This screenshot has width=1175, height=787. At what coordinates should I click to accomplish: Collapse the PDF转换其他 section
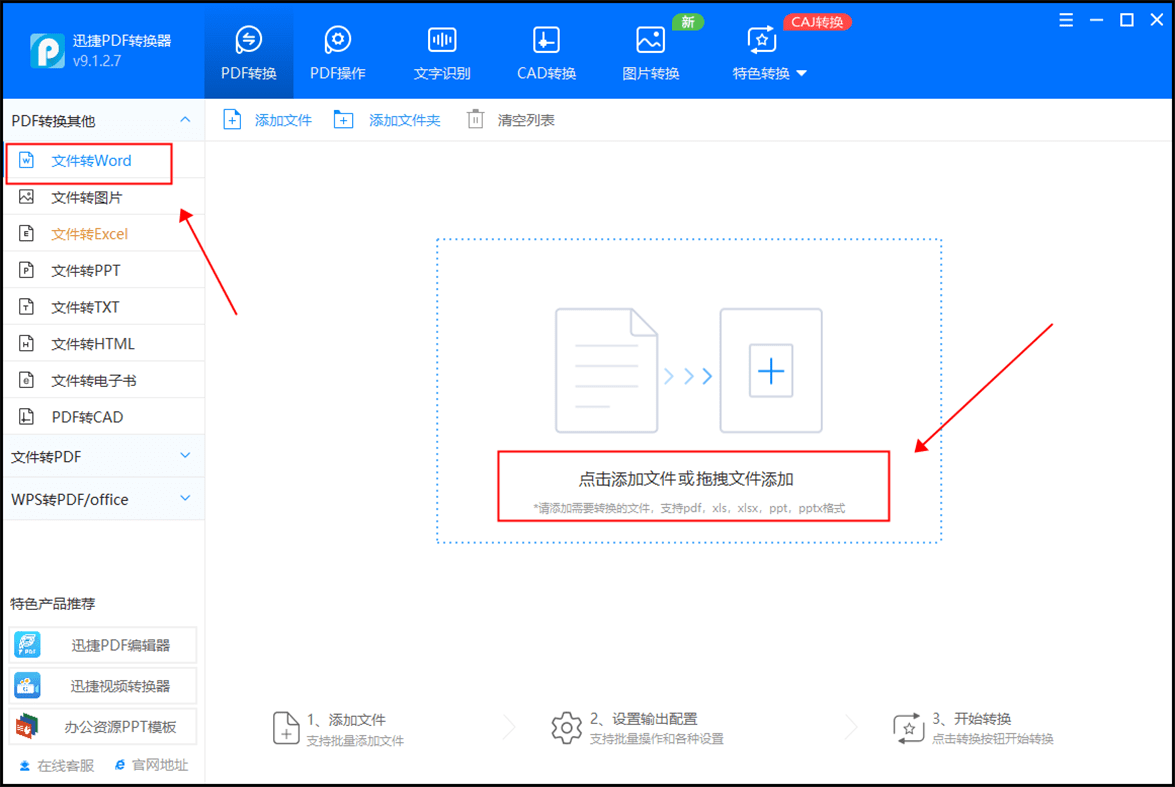tap(185, 120)
